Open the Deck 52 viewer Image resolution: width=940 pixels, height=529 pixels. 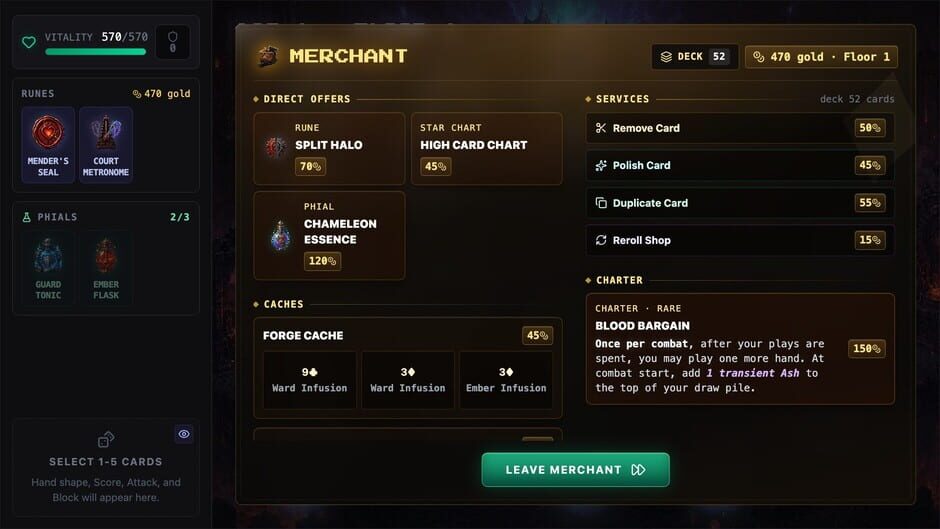point(694,57)
